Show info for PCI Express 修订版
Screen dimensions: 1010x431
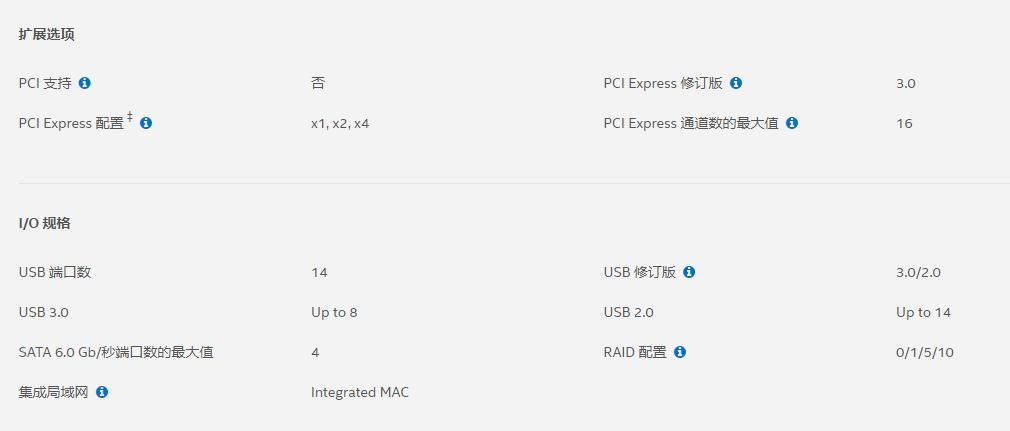tap(736, 83)
